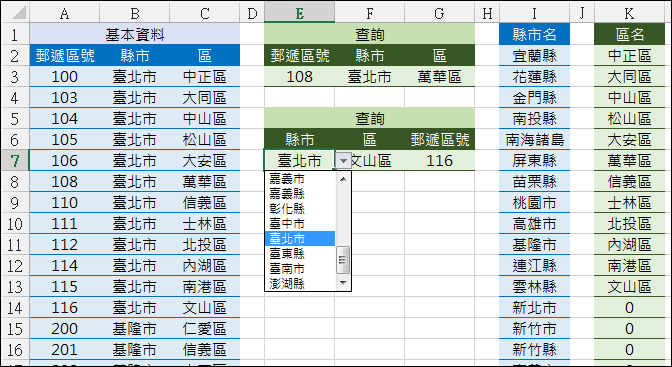Click cell A8 with value 108
Screen dimensions: 672x367
(x=64, y=181)
